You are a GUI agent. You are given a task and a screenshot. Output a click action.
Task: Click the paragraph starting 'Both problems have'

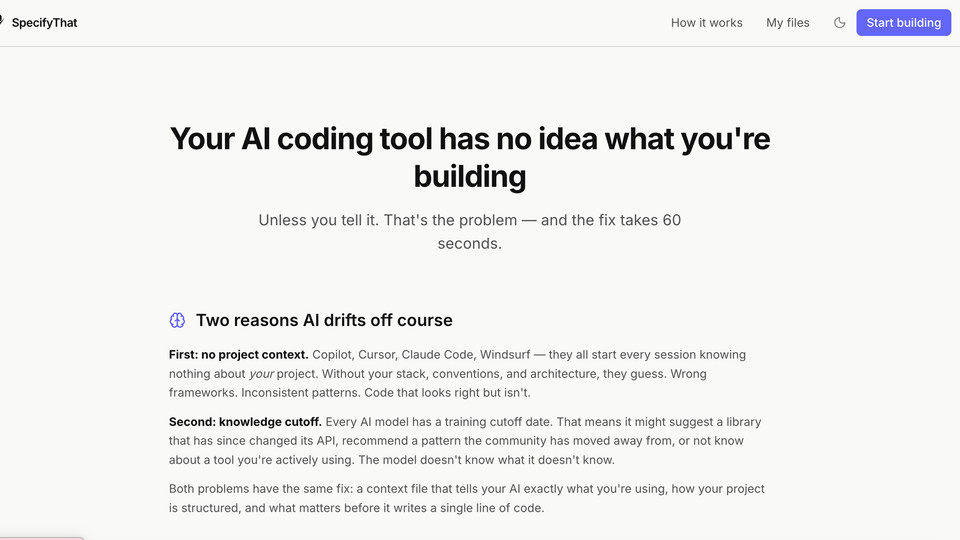pos(466,498)
